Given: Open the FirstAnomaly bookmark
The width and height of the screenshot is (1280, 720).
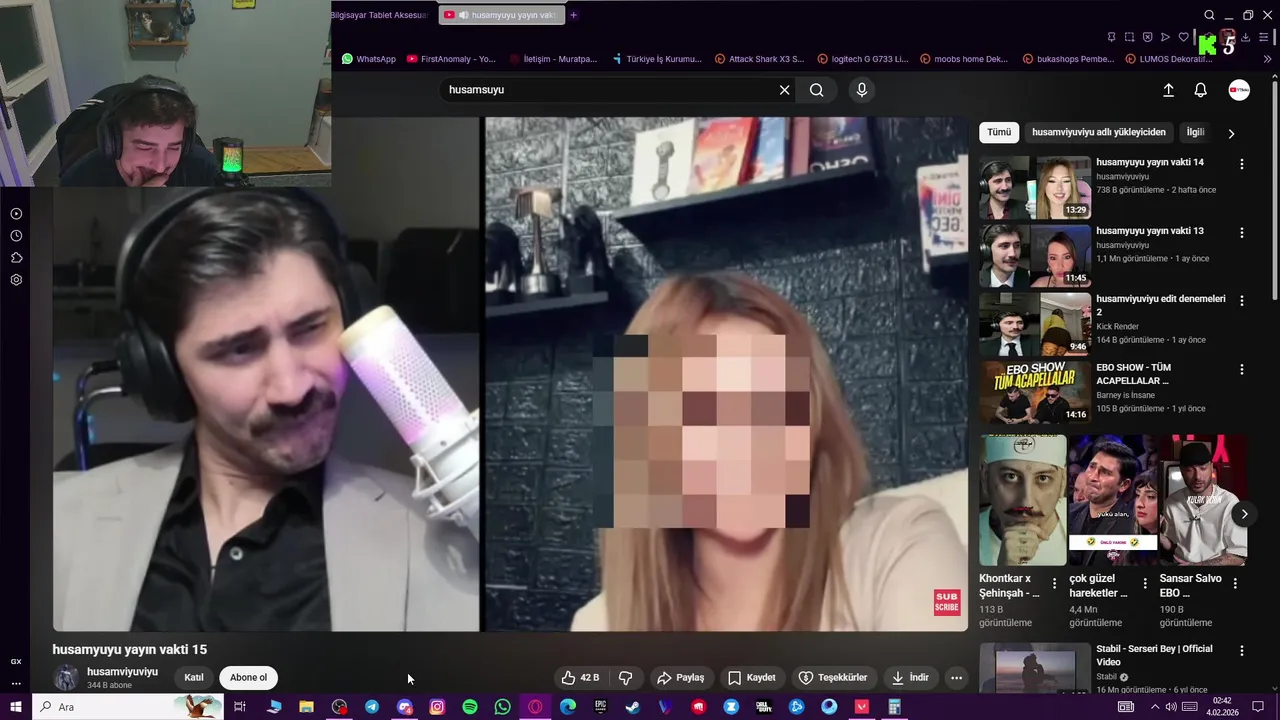Looking at the screenshot, I should coord(451,59).
